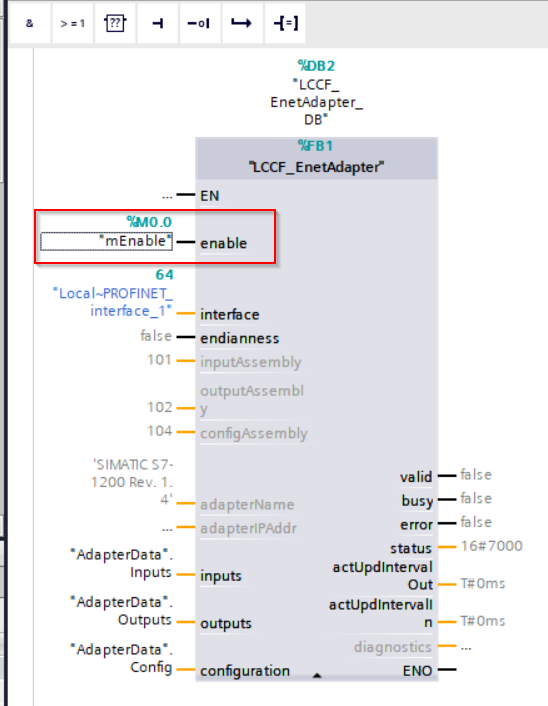
Task: Select the "LCCF_EnetAdapter" block header
Action: (317, 167)
